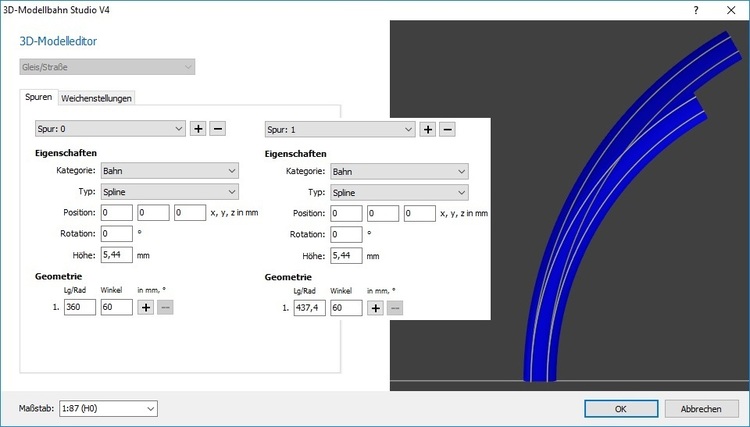Add a new track next to Spur: 0

(198, 129)
